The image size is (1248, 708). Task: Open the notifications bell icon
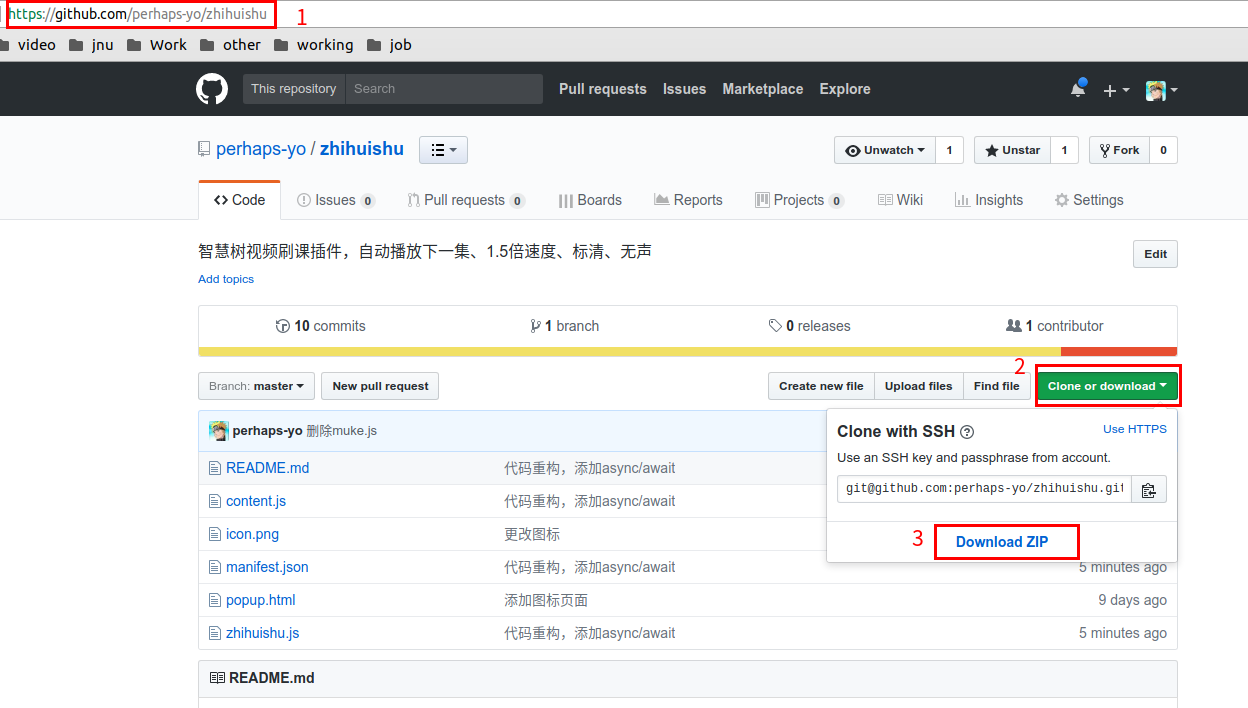pyautogui.click(x=1078, y=89)
